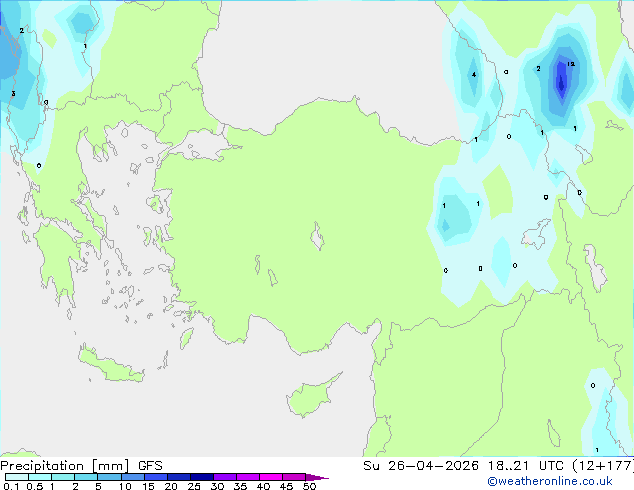Click the "Precipitation [mm] GFS" title text
This screenshot has width=634, height=490.
81,466
